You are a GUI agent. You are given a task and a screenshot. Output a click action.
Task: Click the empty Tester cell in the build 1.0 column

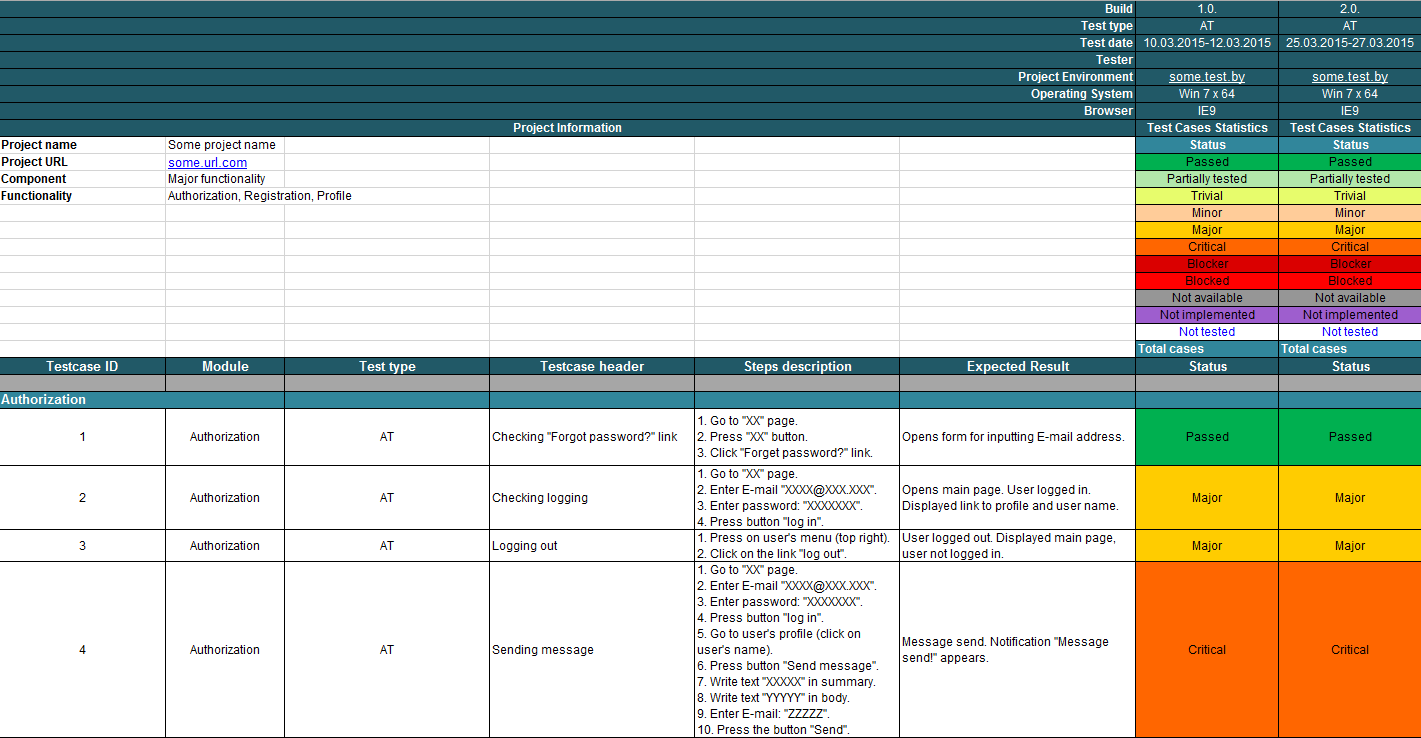pyautogui.click(x=1207, y=60)
